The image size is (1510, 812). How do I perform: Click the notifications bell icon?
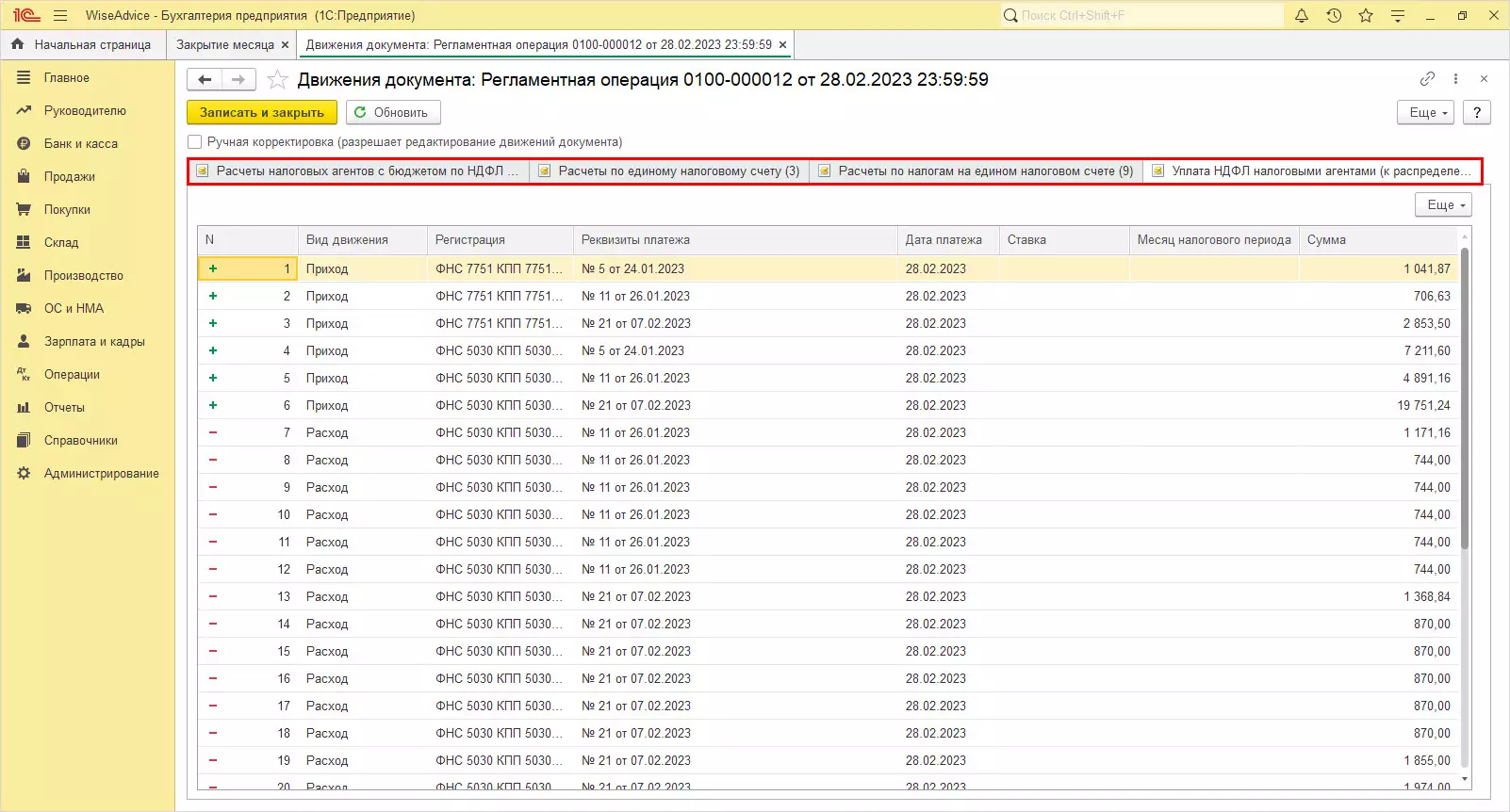tap(1302, 15)
